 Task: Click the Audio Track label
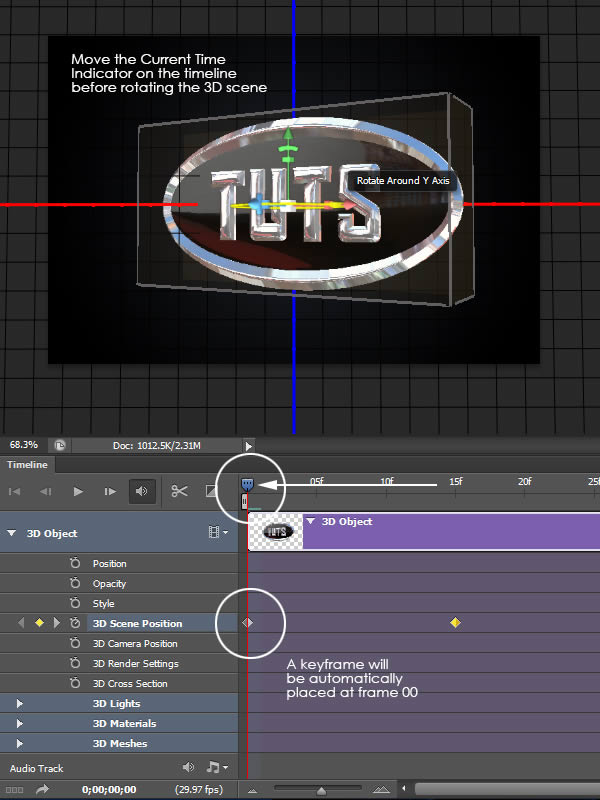click(x=36, y=768)
